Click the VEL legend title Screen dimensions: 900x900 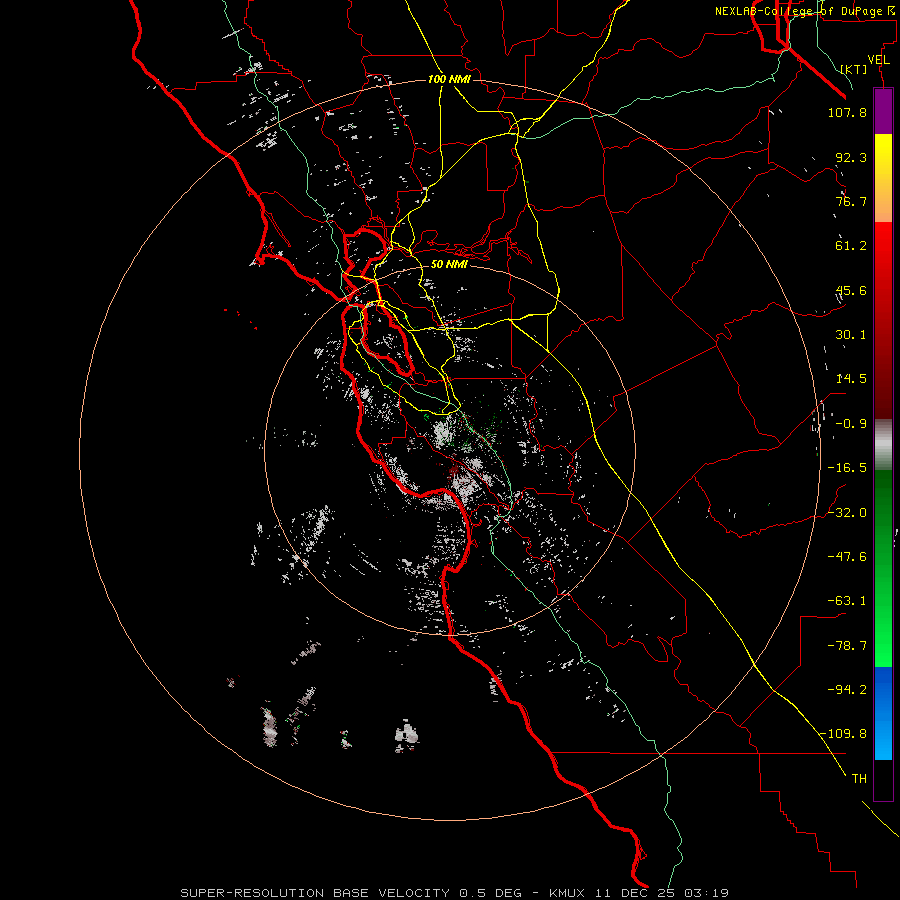878,60
